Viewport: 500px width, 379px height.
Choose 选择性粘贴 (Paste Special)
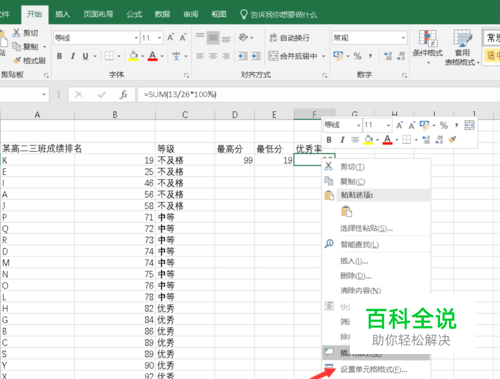click(x=376, y=228)
